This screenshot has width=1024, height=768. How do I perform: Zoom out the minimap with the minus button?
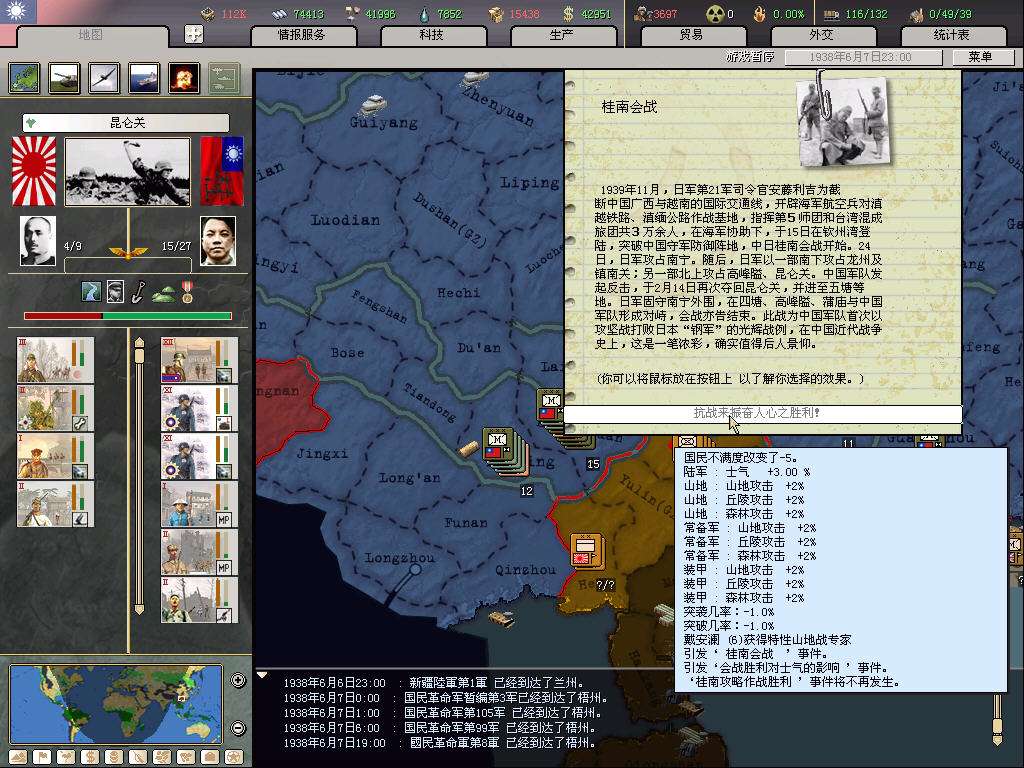pyautogui.click(x=238, y=728)
